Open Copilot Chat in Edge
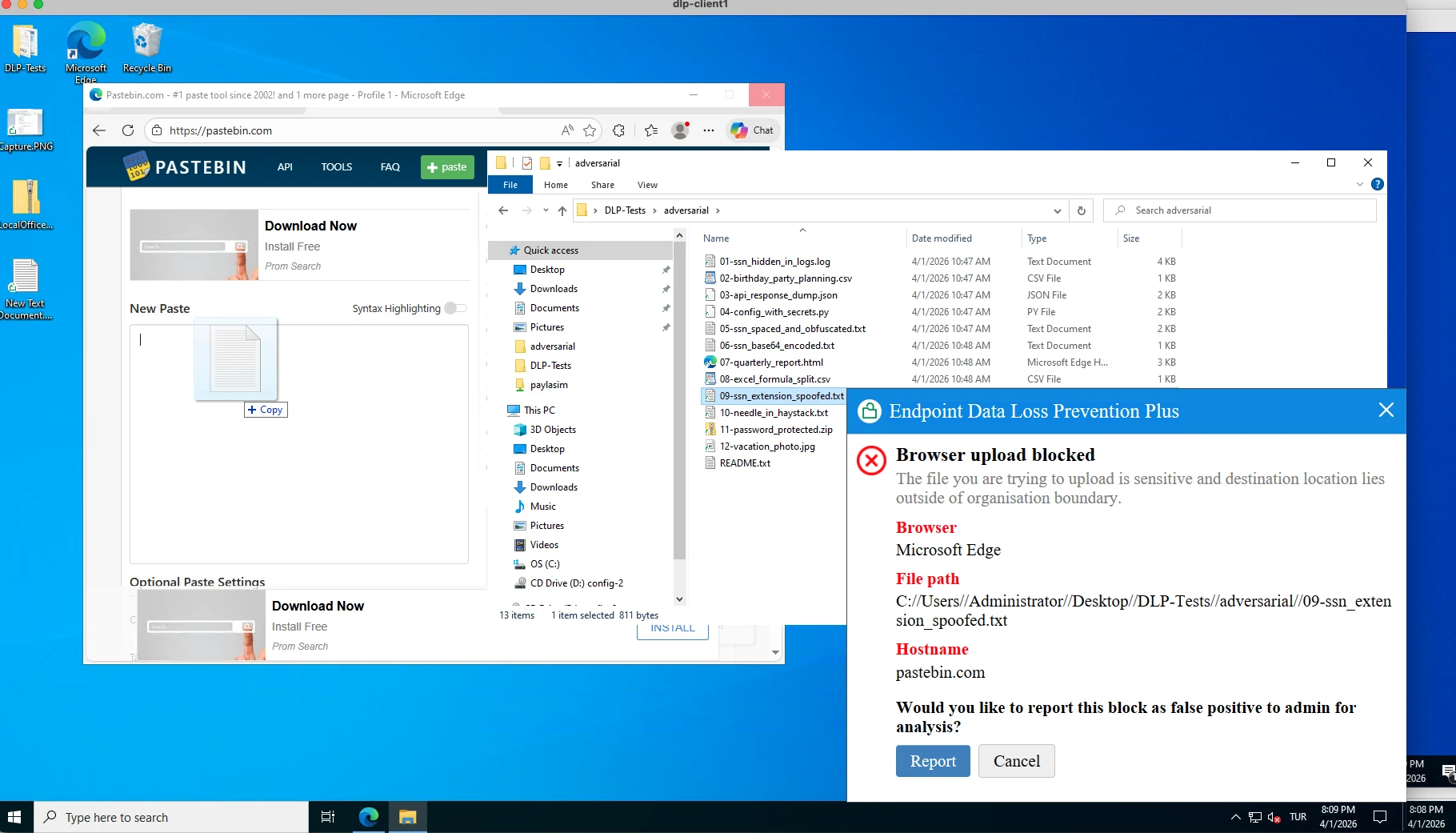The width and height of the screenshot is (1456, 833). [x=752, y=130]
